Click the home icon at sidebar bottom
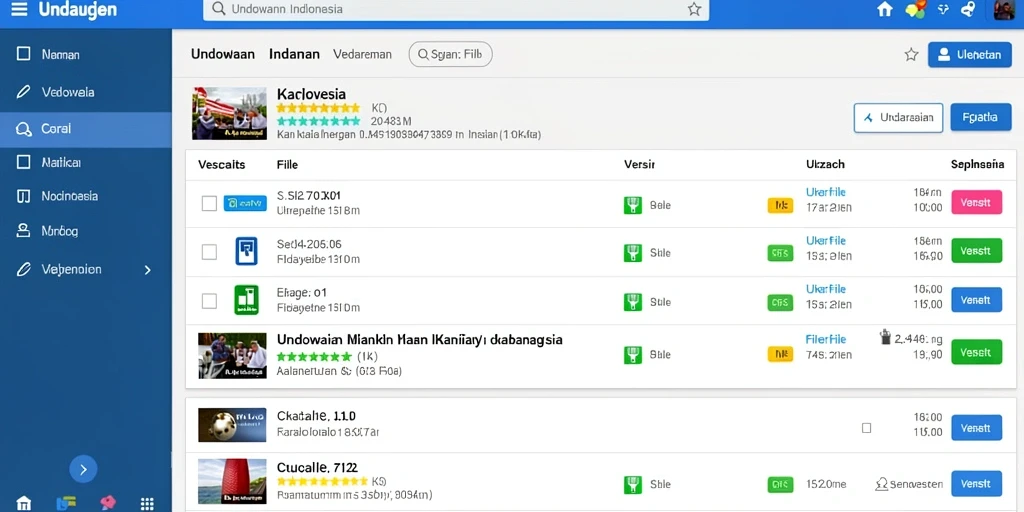 [24, 504]
